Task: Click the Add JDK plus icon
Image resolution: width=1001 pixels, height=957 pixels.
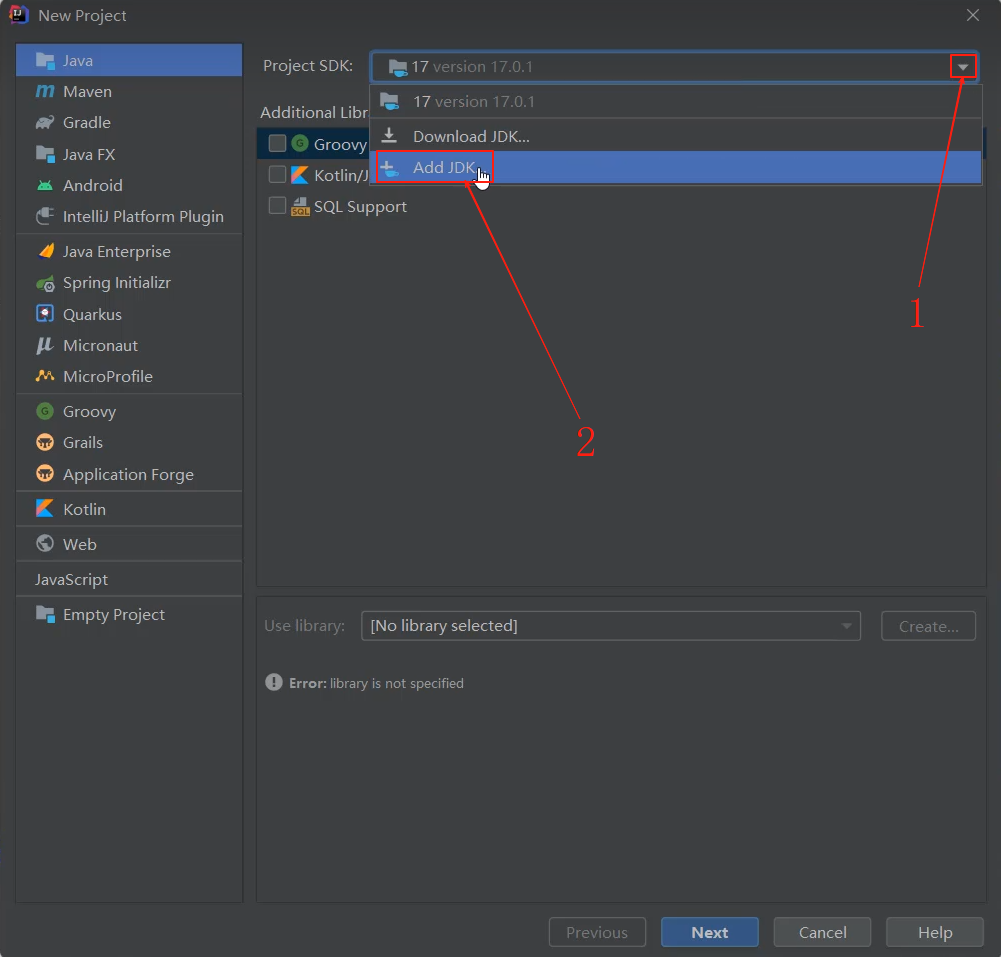Action: tap(389, 169)
